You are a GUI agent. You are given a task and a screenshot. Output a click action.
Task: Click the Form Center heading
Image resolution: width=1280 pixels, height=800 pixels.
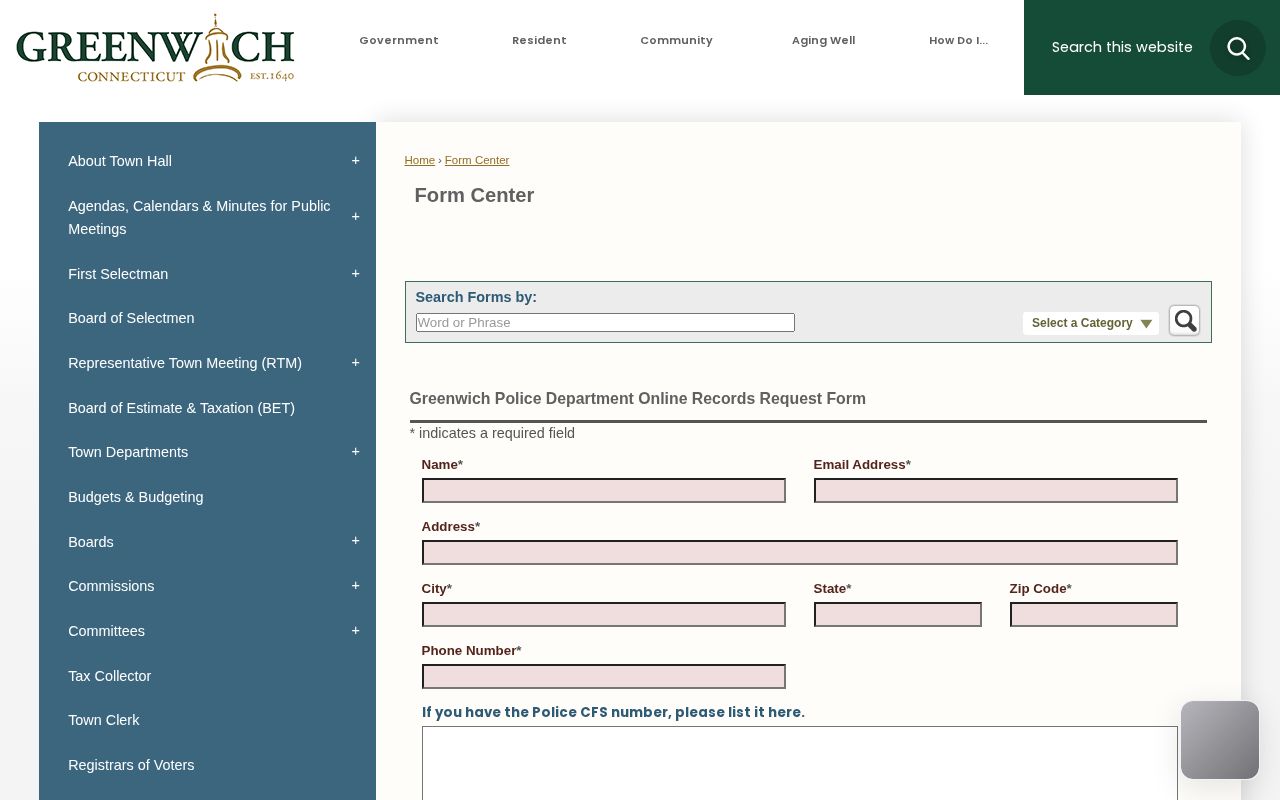click(474, 195)
